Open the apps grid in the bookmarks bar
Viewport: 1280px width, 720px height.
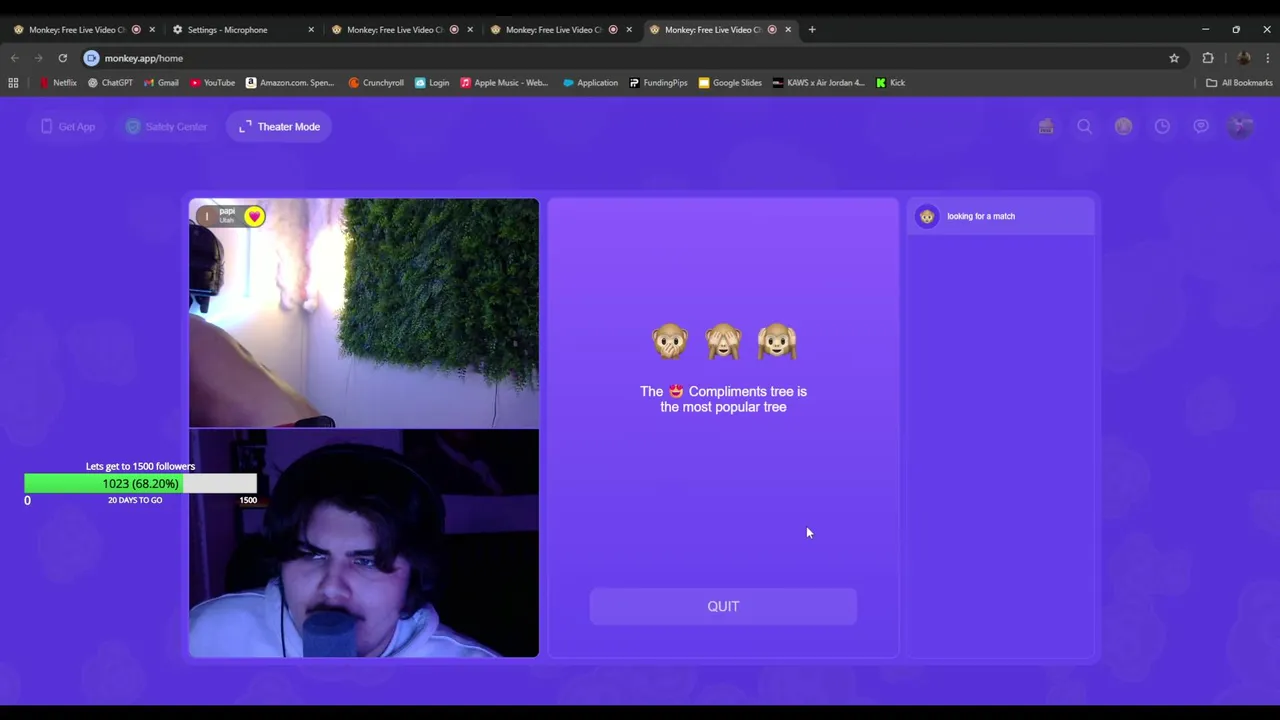point(13,83)
